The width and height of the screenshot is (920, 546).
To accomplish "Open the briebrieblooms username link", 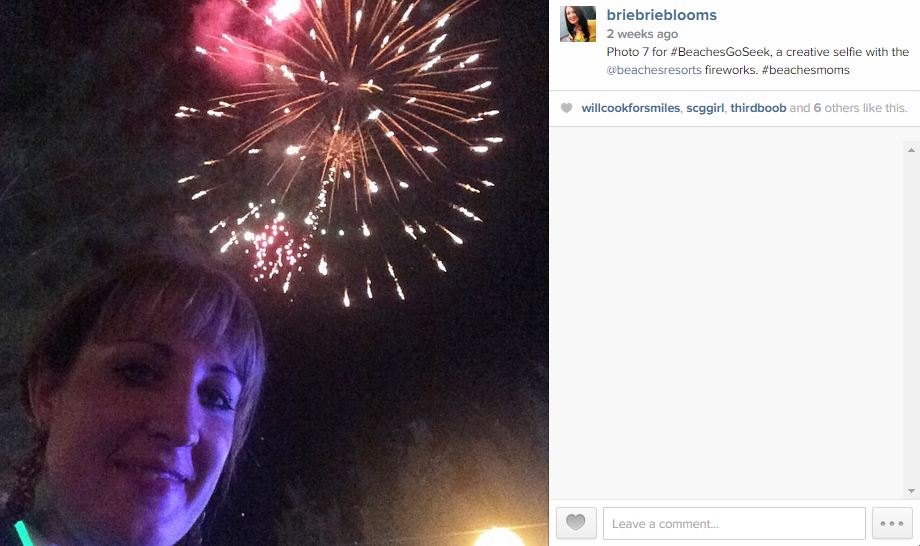I will pos(661,15).
